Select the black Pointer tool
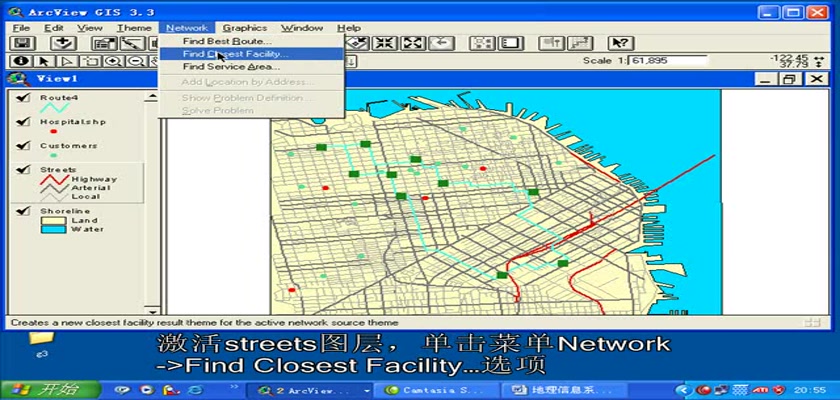This screenshot has width=840, height=400. tap(45, 61)
